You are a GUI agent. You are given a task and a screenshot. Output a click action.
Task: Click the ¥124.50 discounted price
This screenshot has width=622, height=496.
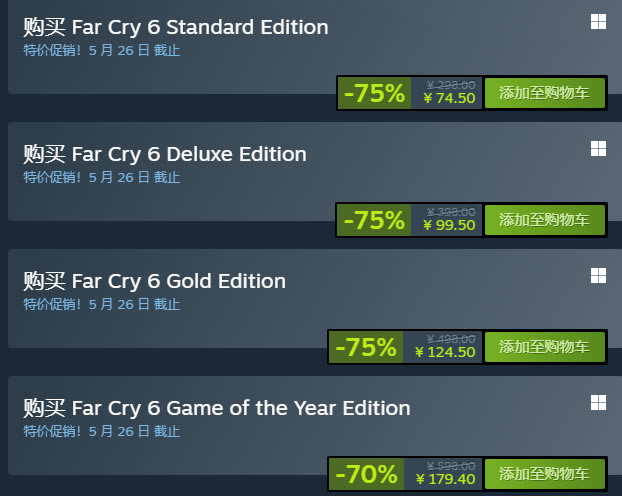click(445, 352)
